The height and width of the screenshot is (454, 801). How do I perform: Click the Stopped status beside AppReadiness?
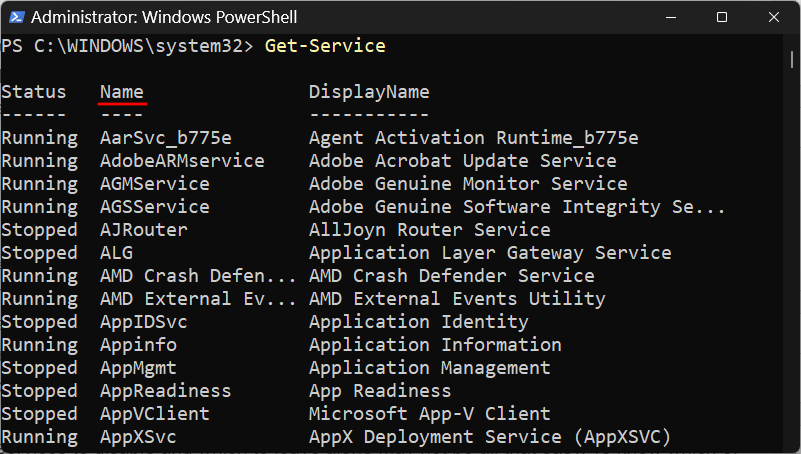(x=39, y=391)
